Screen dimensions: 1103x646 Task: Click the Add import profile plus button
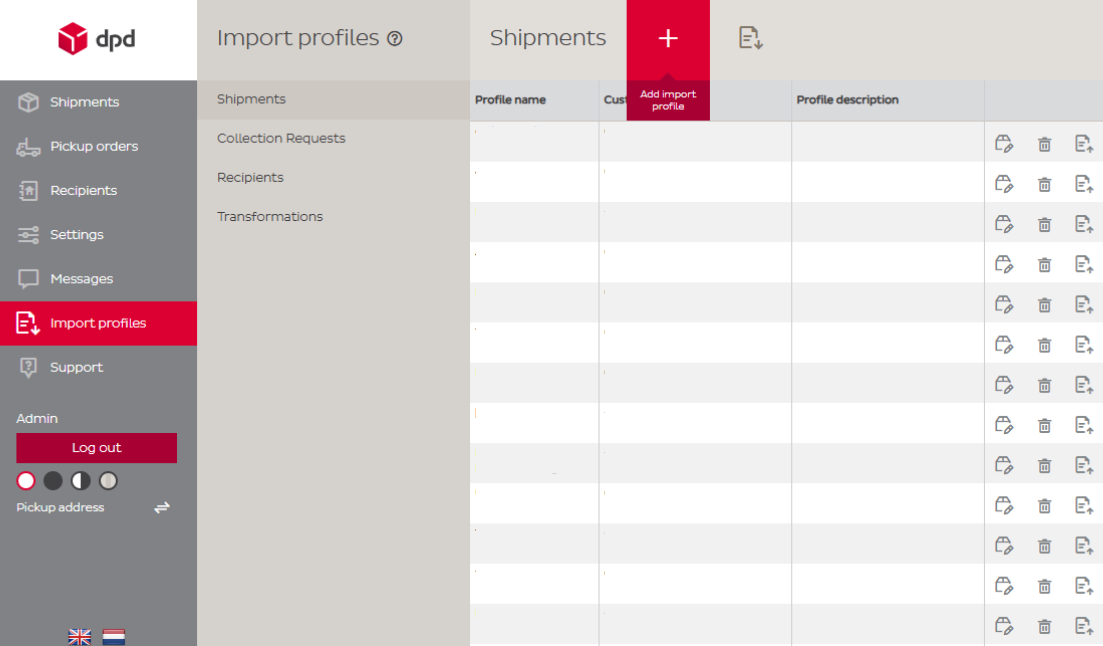[668, 38]
